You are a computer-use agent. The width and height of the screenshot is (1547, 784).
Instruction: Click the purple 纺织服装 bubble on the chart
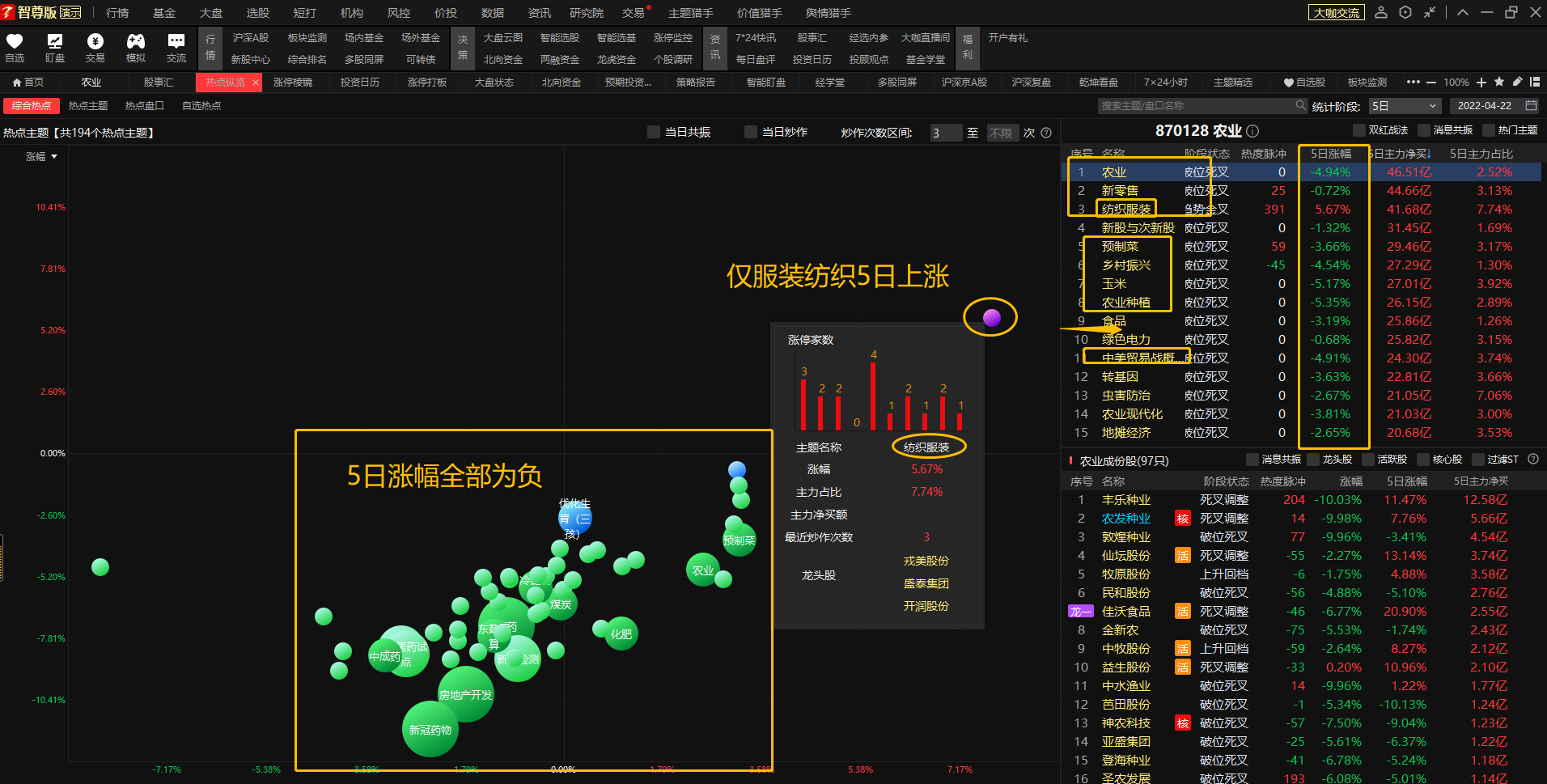click(x=992, y=318)
